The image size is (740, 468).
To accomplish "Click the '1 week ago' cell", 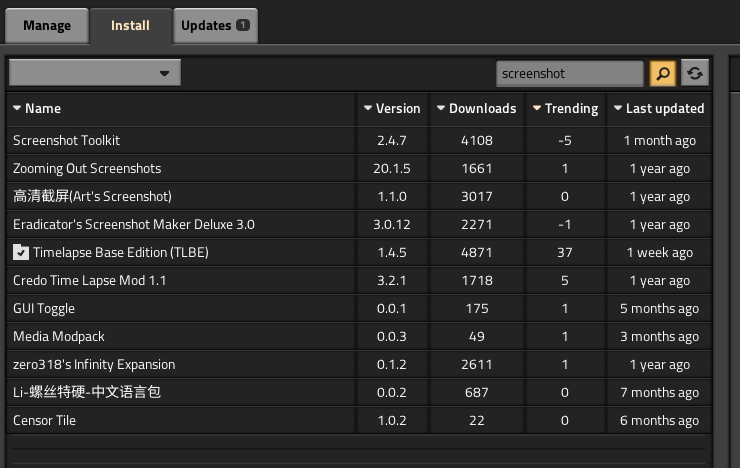I will click(659, 252).
